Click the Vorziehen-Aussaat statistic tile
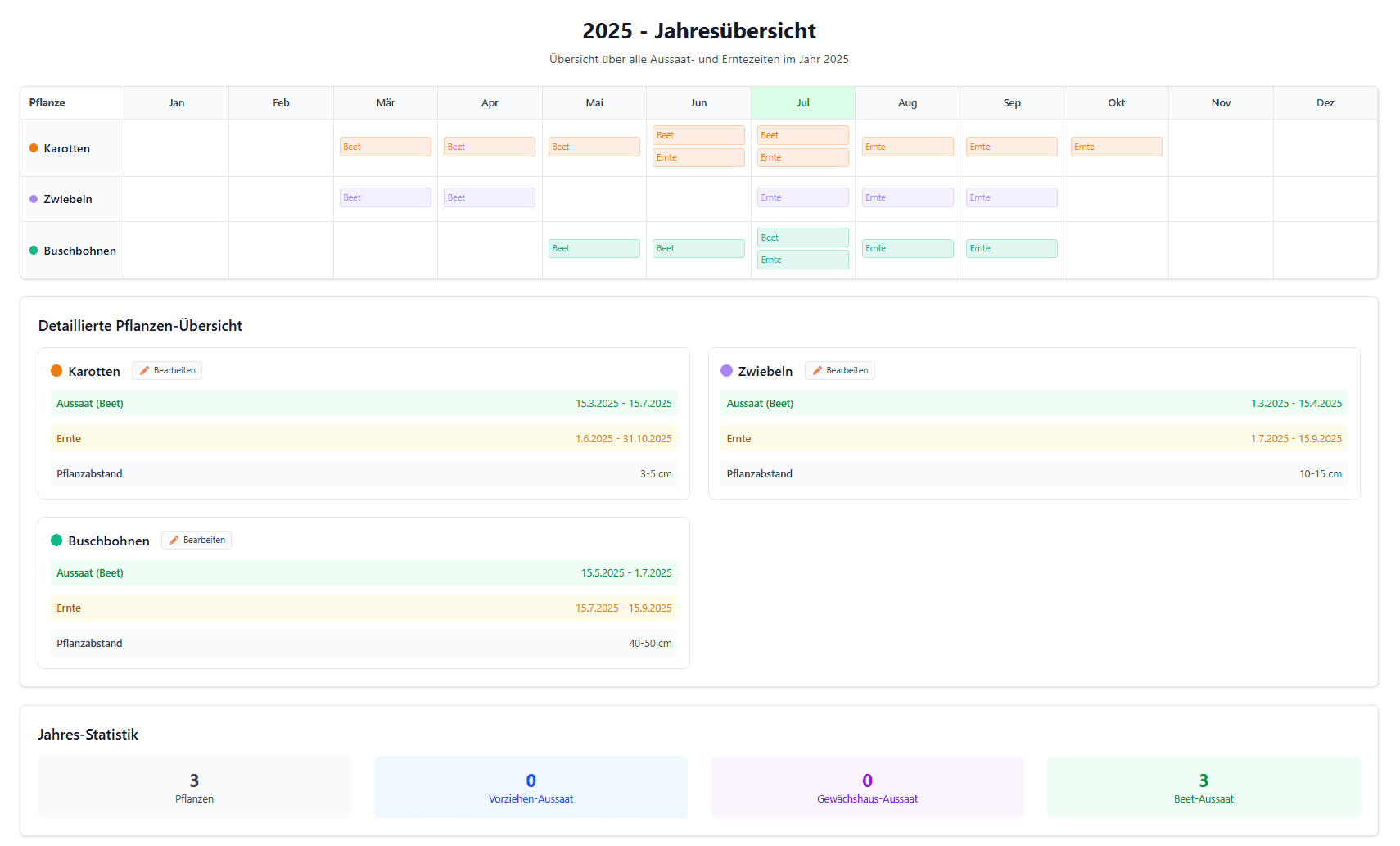 point(531,787)
